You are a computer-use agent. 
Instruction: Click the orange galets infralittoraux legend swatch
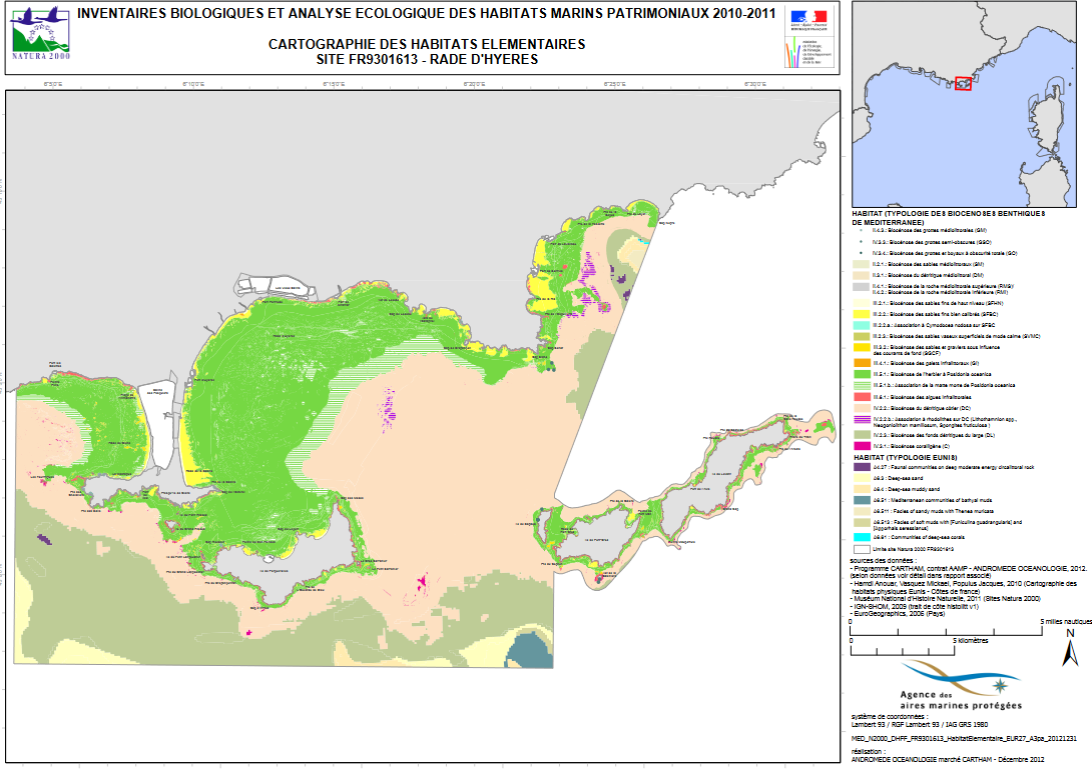(x=860, y=362)
